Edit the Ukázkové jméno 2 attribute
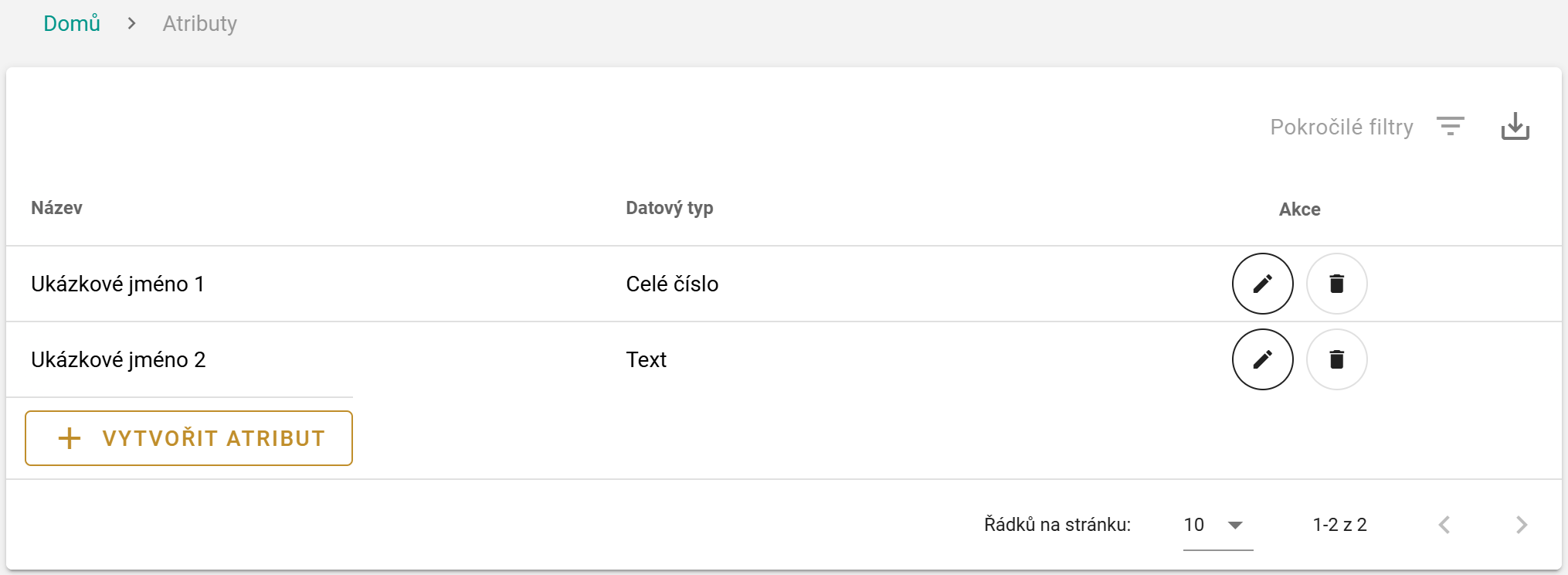Viewport: 1568px width, 575px height. (x=1262, y=359)
